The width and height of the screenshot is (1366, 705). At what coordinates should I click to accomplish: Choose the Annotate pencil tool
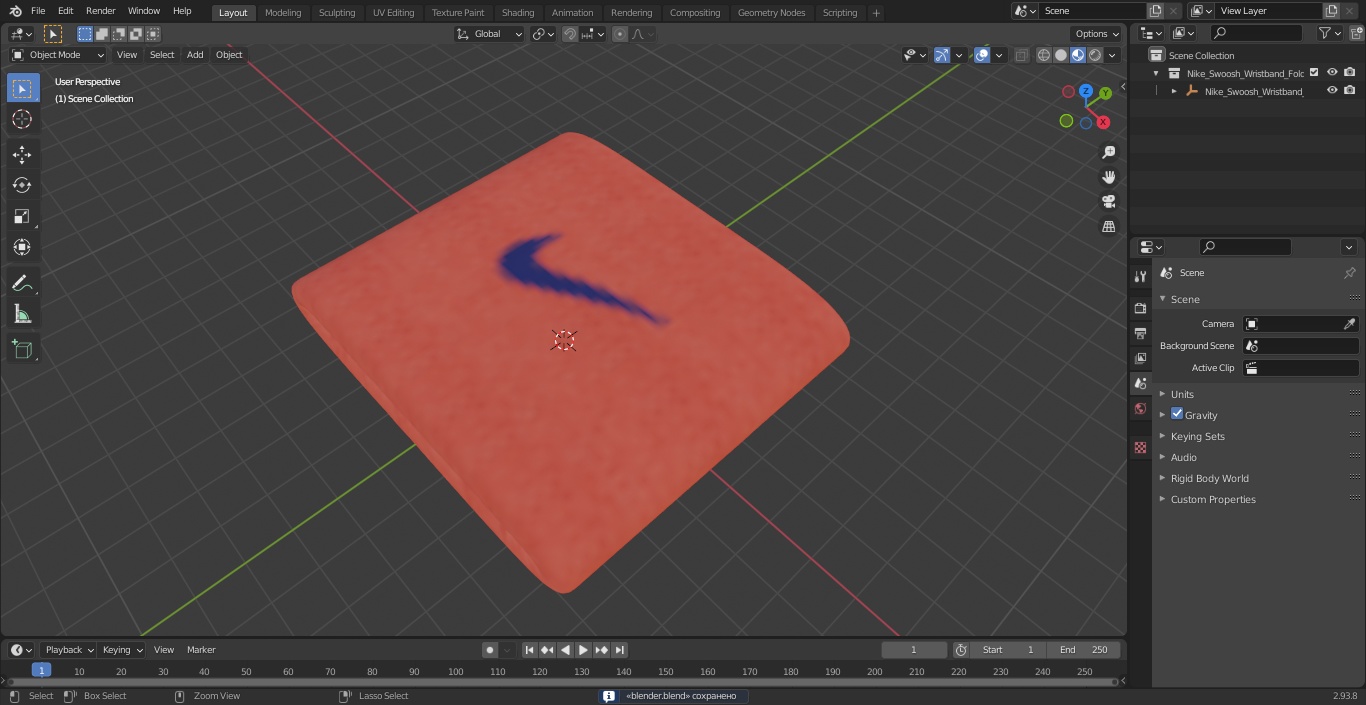coord(22,283)
